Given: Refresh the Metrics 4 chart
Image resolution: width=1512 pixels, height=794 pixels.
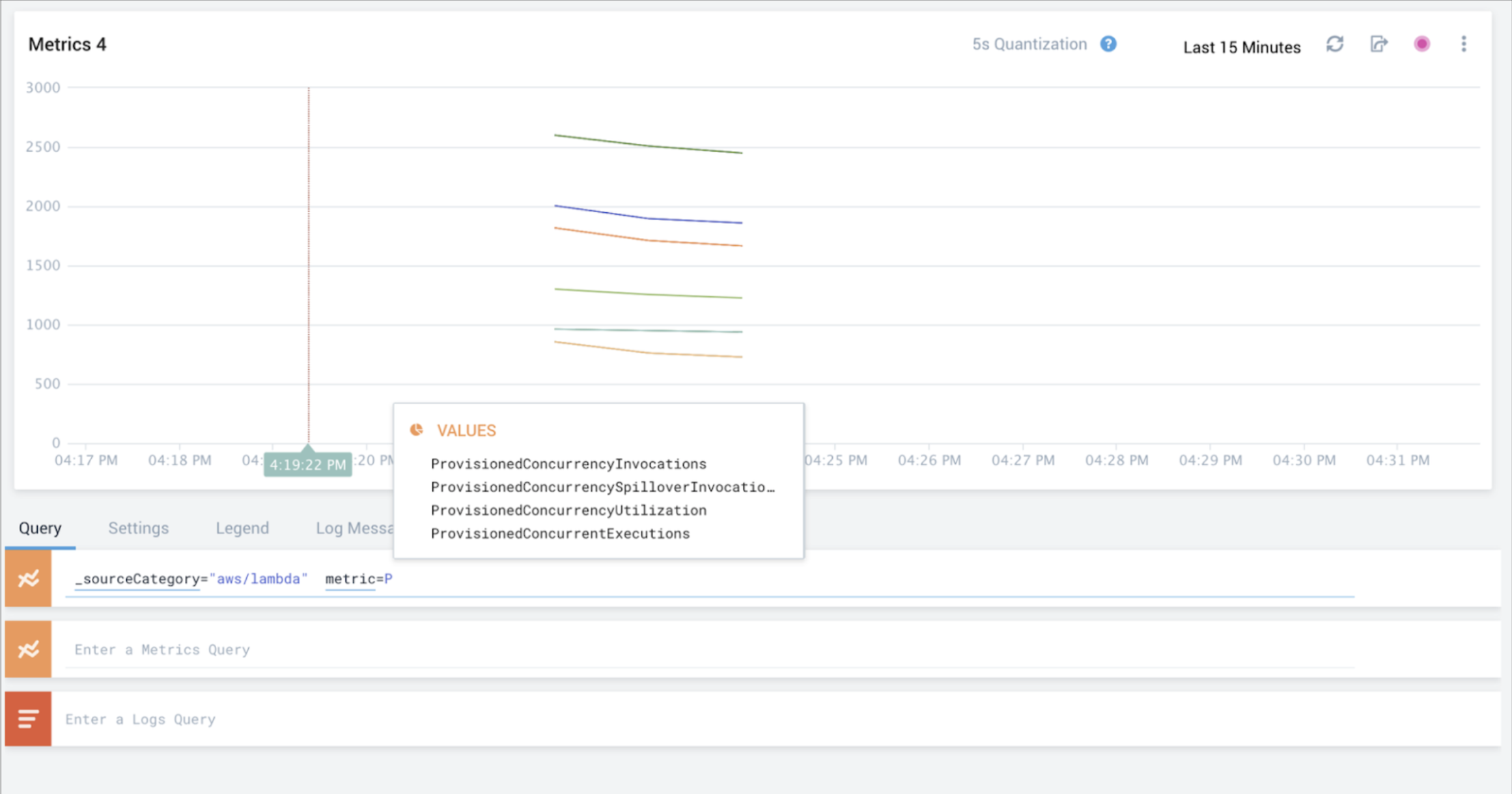Looking at the screenshot, I should (1335, 44).
